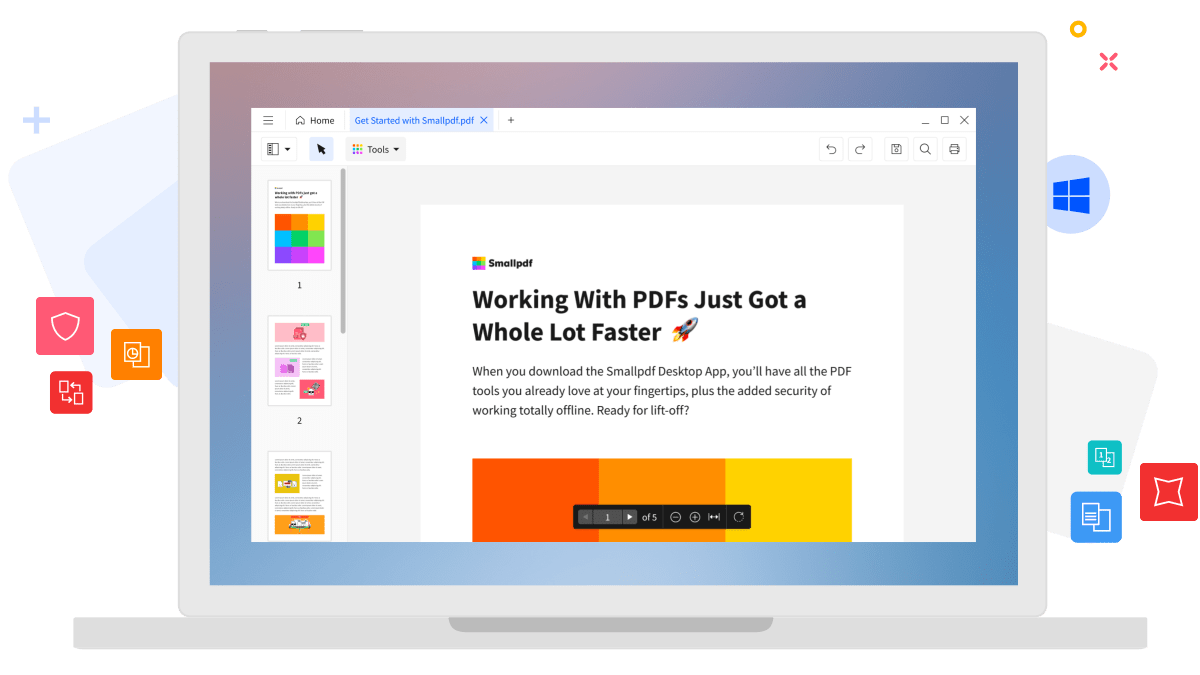Image resolution: width=1200 pixels, height=675 pixels.
Task: Click the 'Whole Lot Faster' heading line
Action: (x=585, y=332)
